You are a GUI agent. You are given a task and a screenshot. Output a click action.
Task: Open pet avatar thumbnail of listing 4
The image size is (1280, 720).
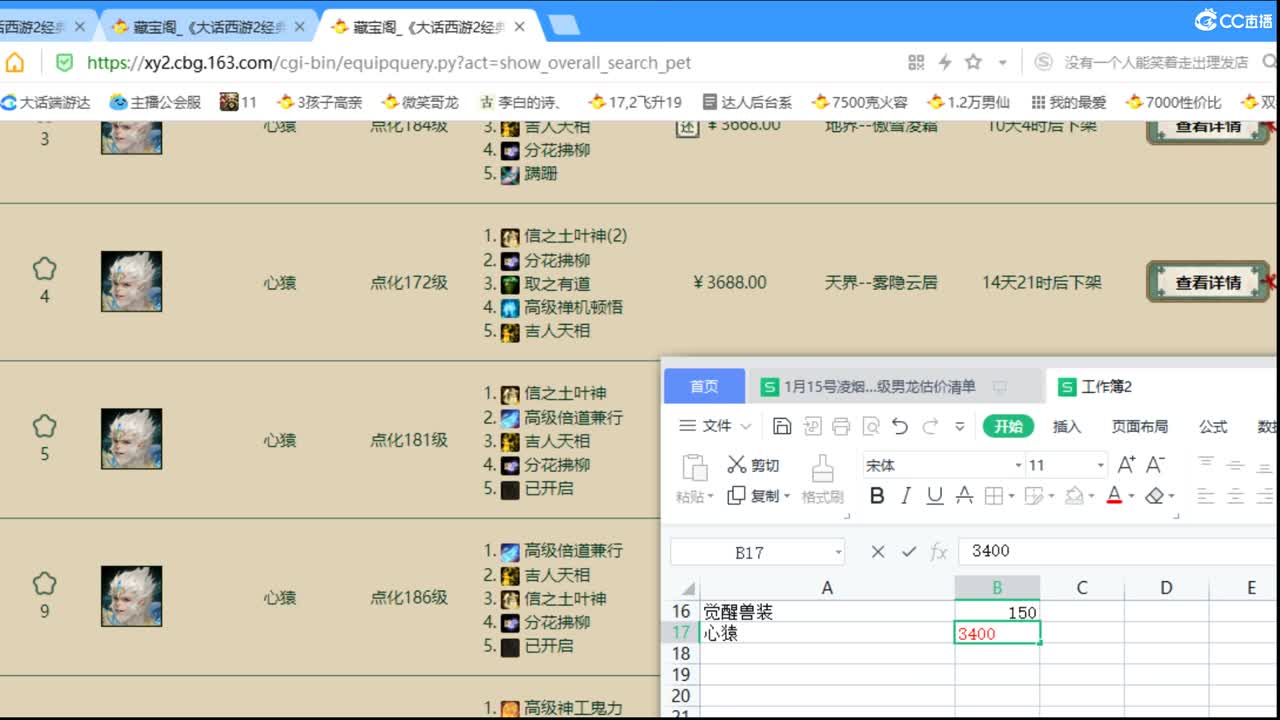pos(131,281)
